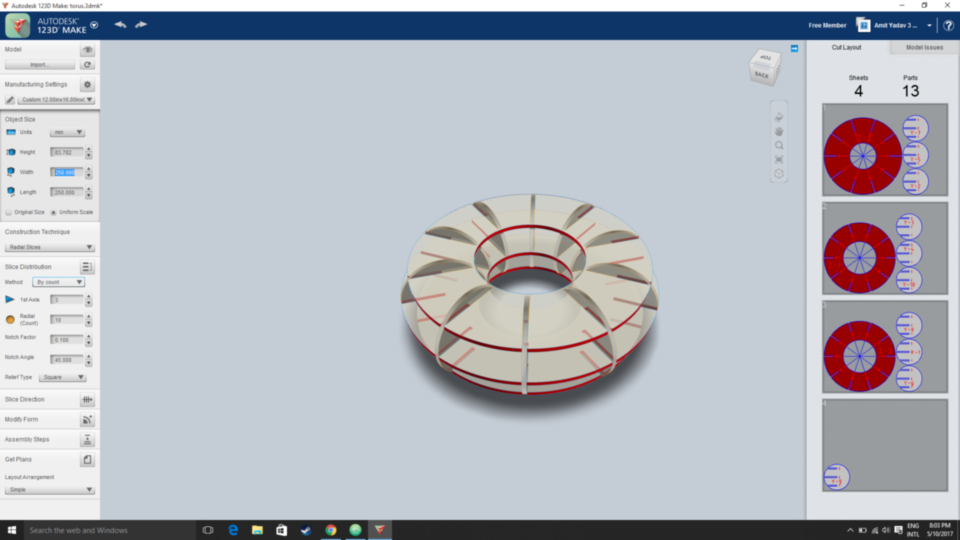The image size is (960, 540).
Task: Open Google Chrome from taskbar
Action: (331, 530)
